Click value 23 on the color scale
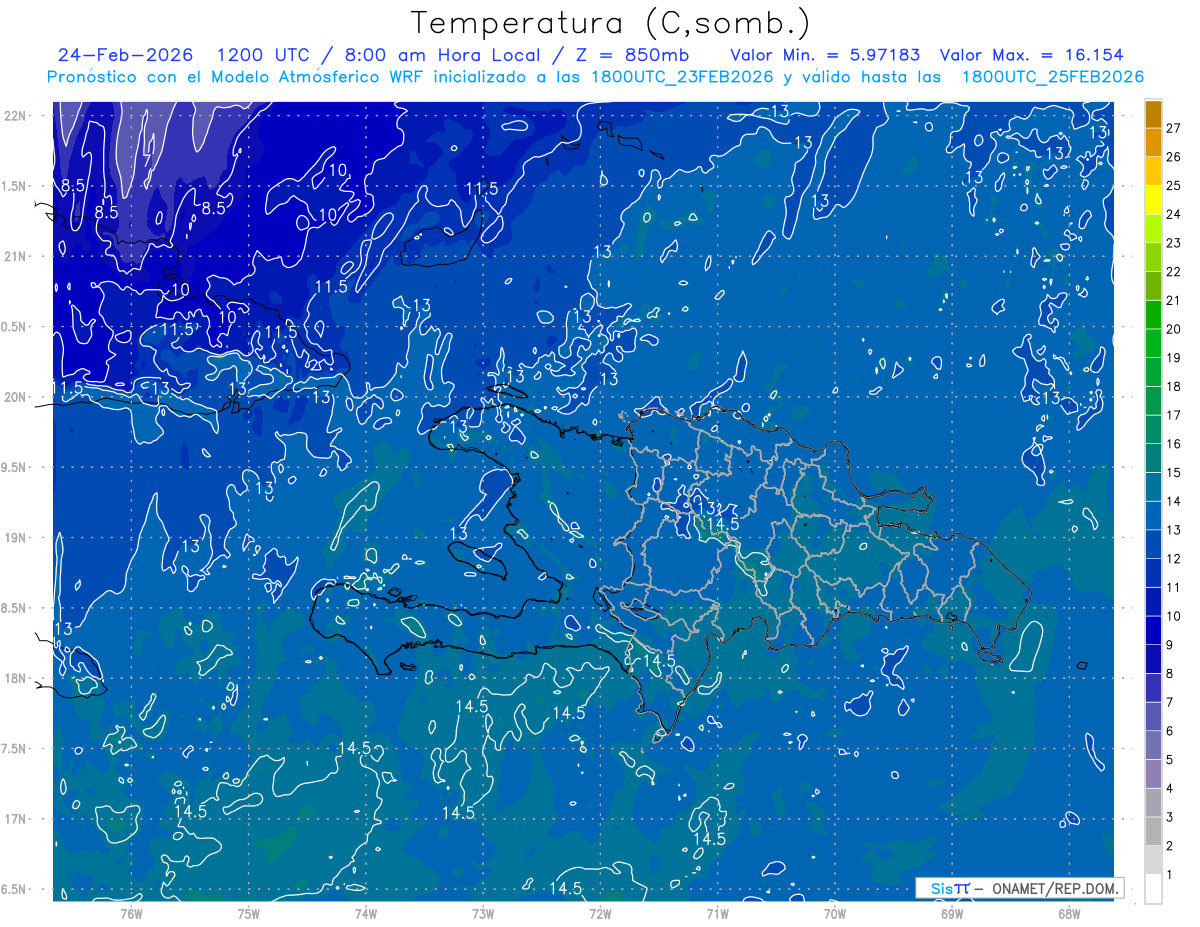The height and width of the screenshot is (927, 1200). click(1174, 243)
